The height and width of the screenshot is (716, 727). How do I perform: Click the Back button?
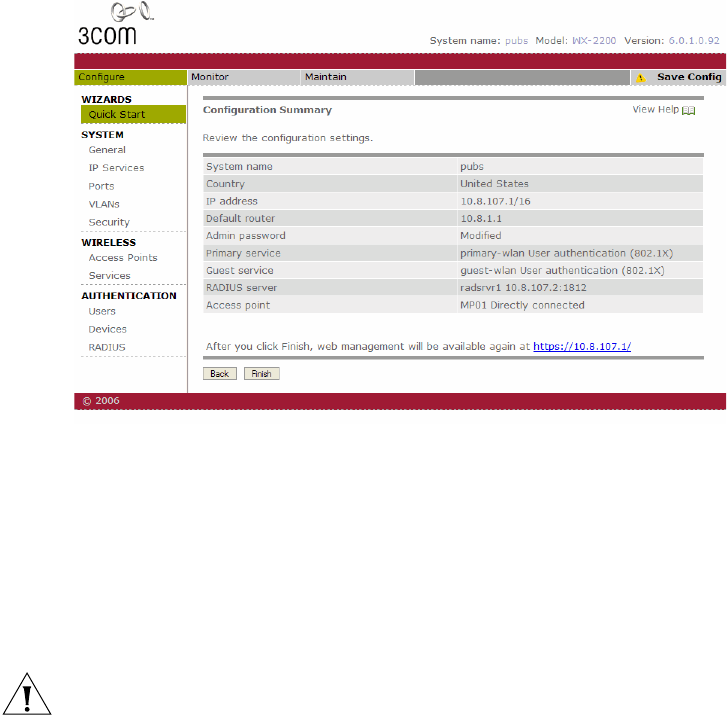[220, 374]
